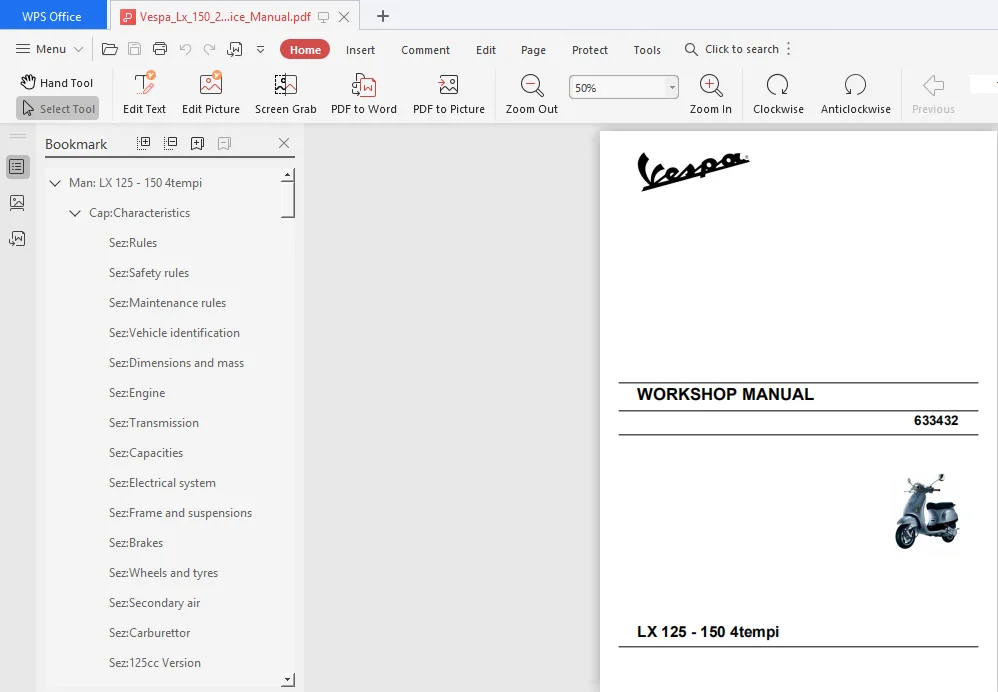
Task: Open the 'Sez:Electrical system' bookmark
Action: pyautogui.click(x=162, y=483)
